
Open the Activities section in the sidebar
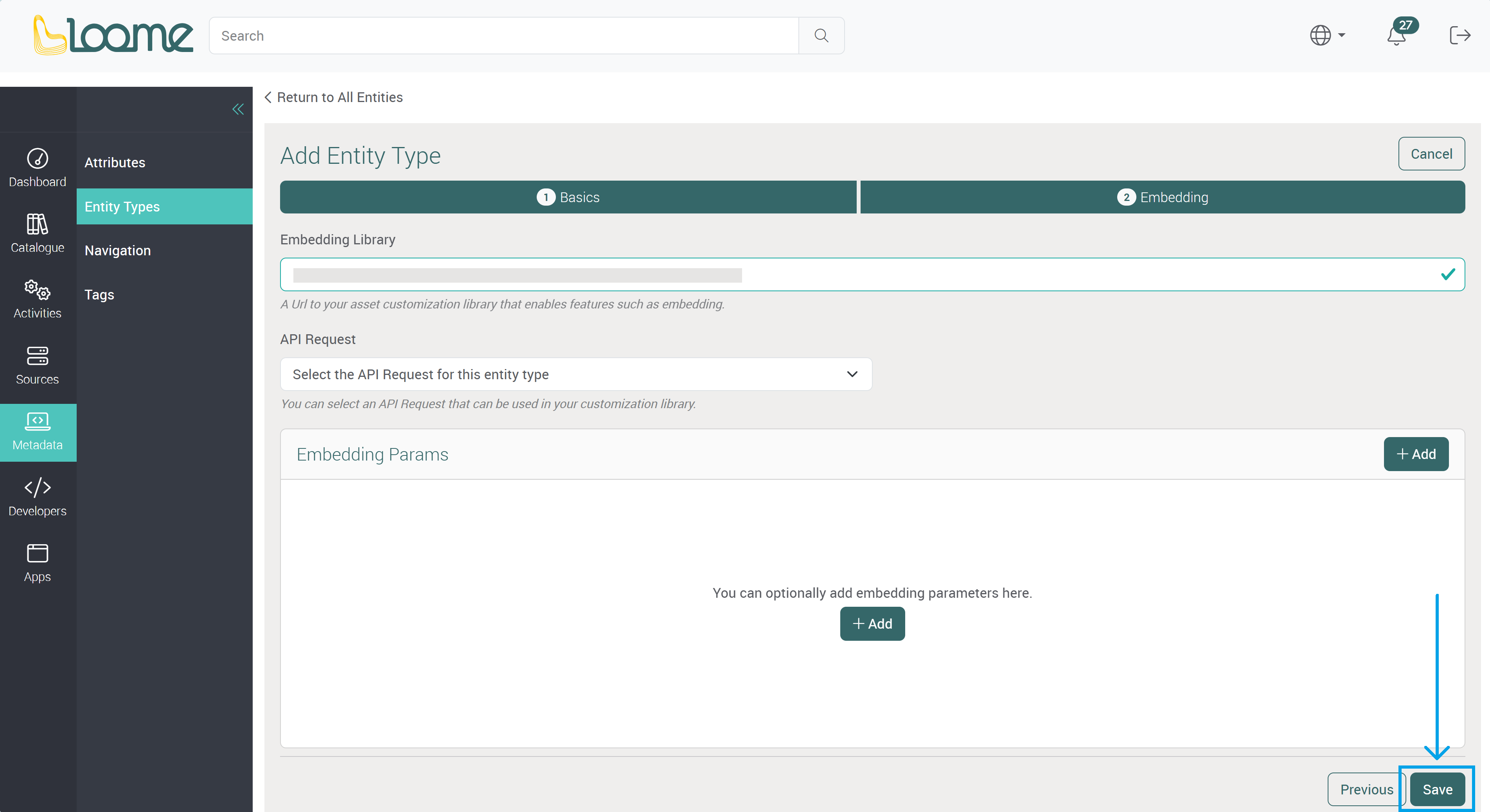click(x=38, y=299)
